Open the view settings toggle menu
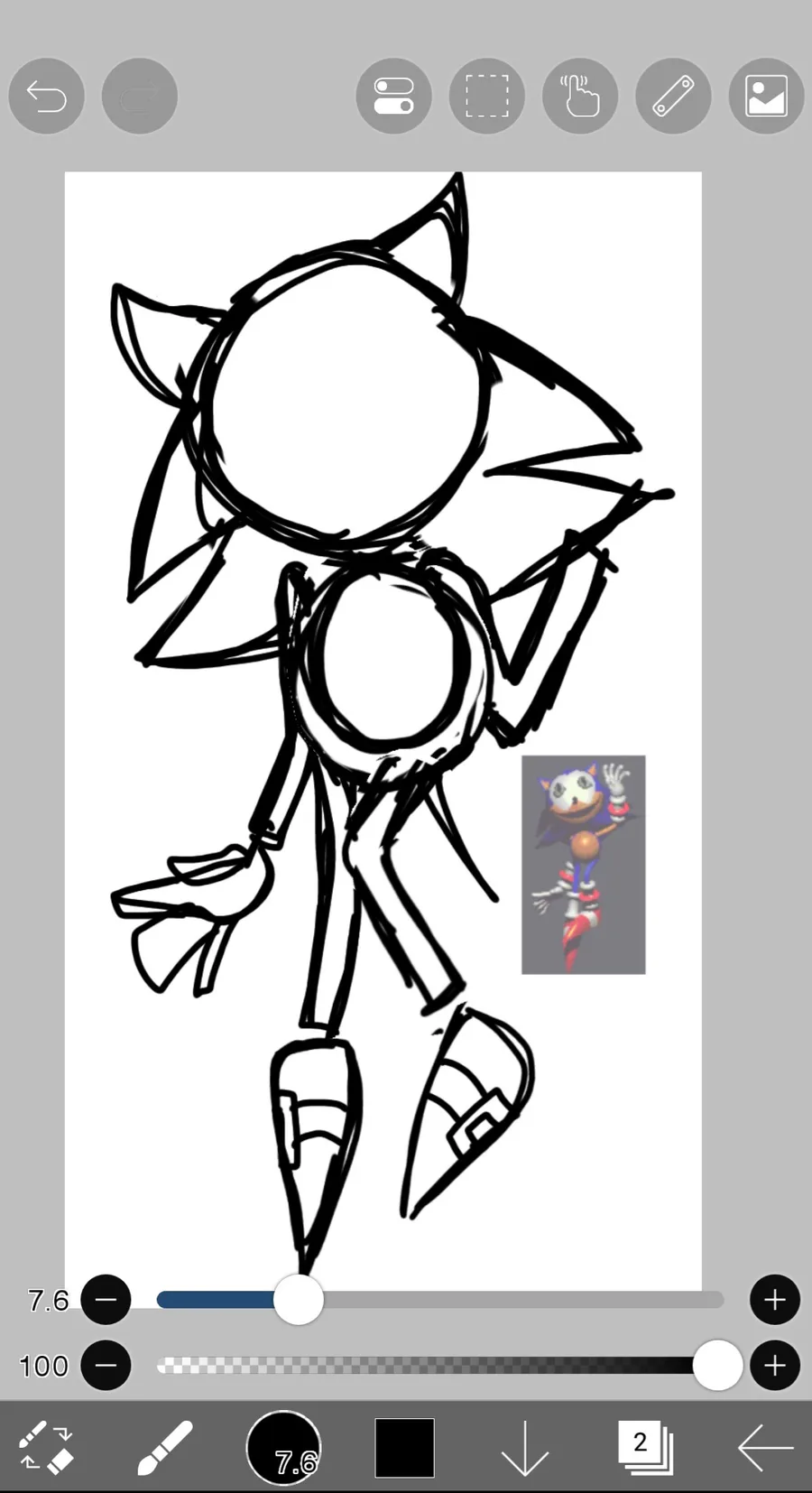The height and width of the screenshot is (1493, 812). tap(394, 96)
